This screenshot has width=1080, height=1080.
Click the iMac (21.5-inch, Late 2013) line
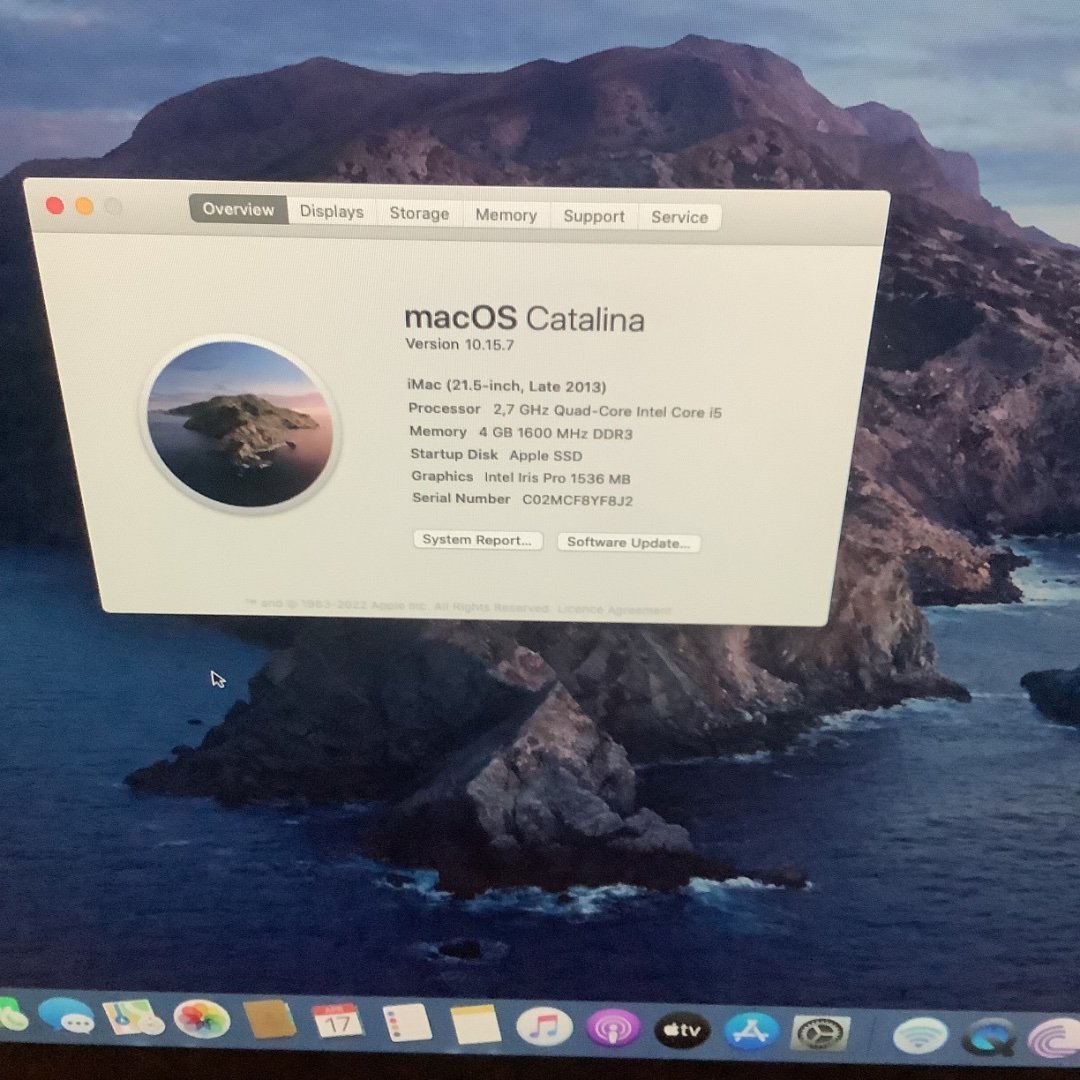[x=506, y=386]
